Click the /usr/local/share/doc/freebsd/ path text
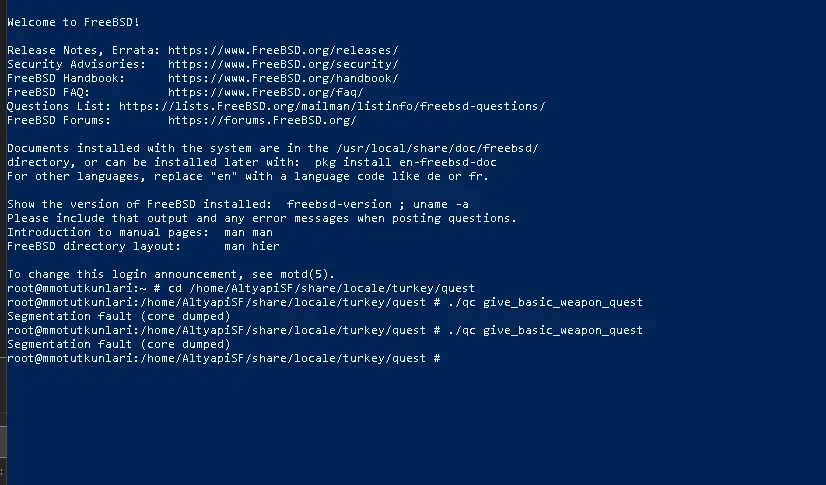Image resolution: width=826 pixels, height=485 pixels. 437,149
